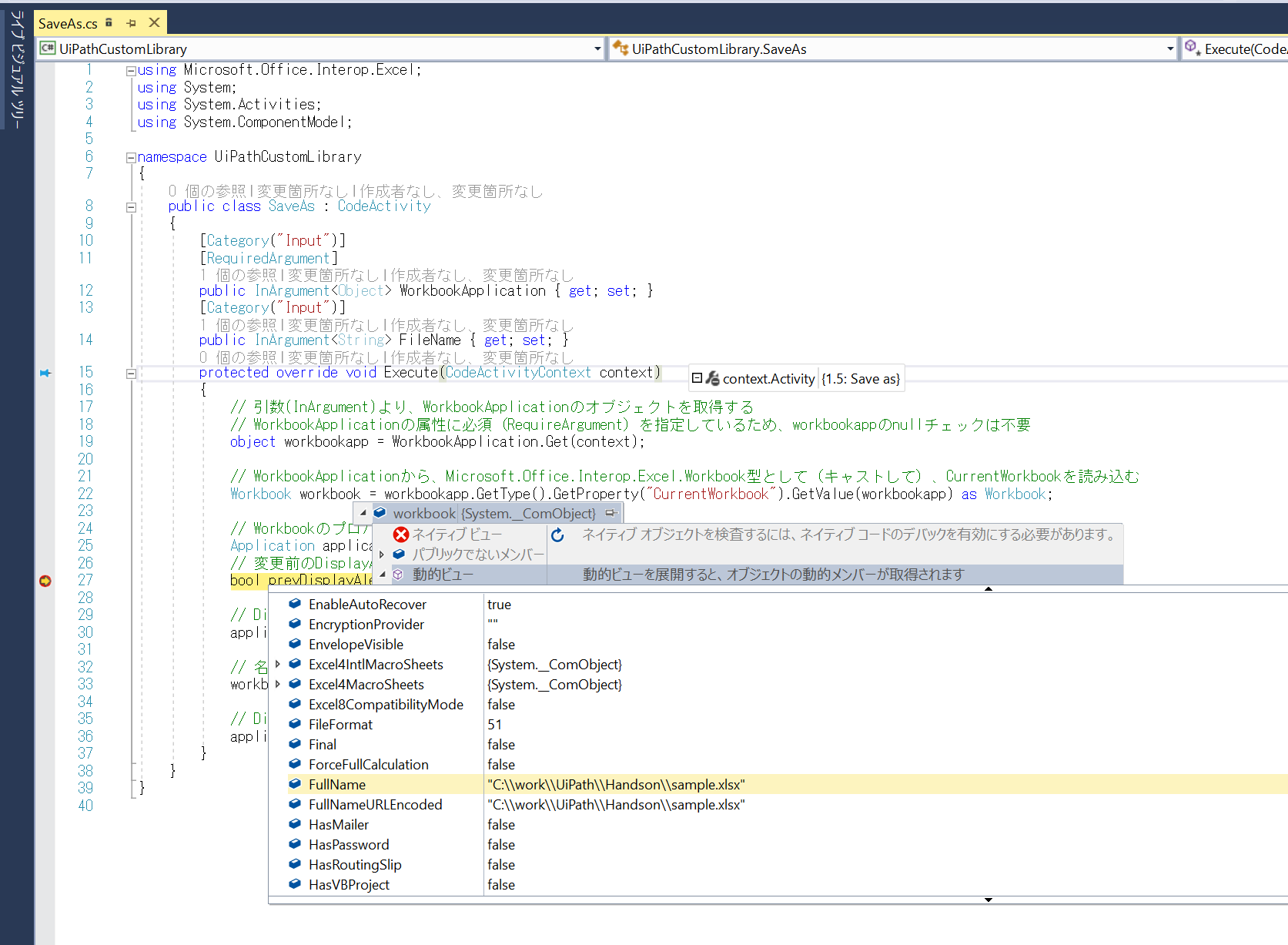Close the SaveAs.cs document tab
The height and width of the screenshot is (945, 1288).
[154, 23]
